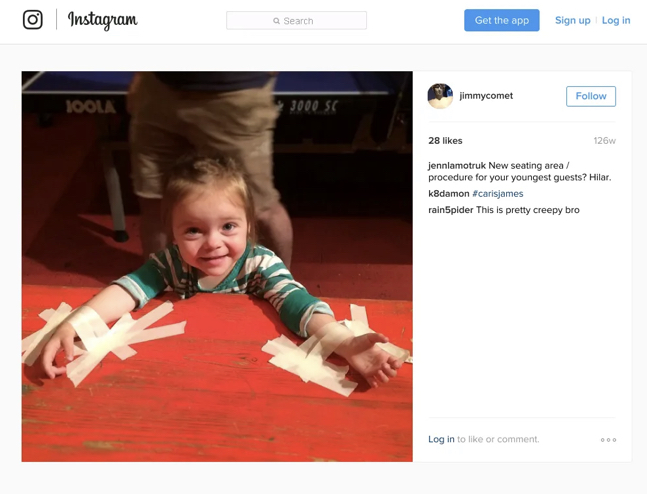Click the Get the app button
The image size is (647, 494).
[x=502, y=20]
